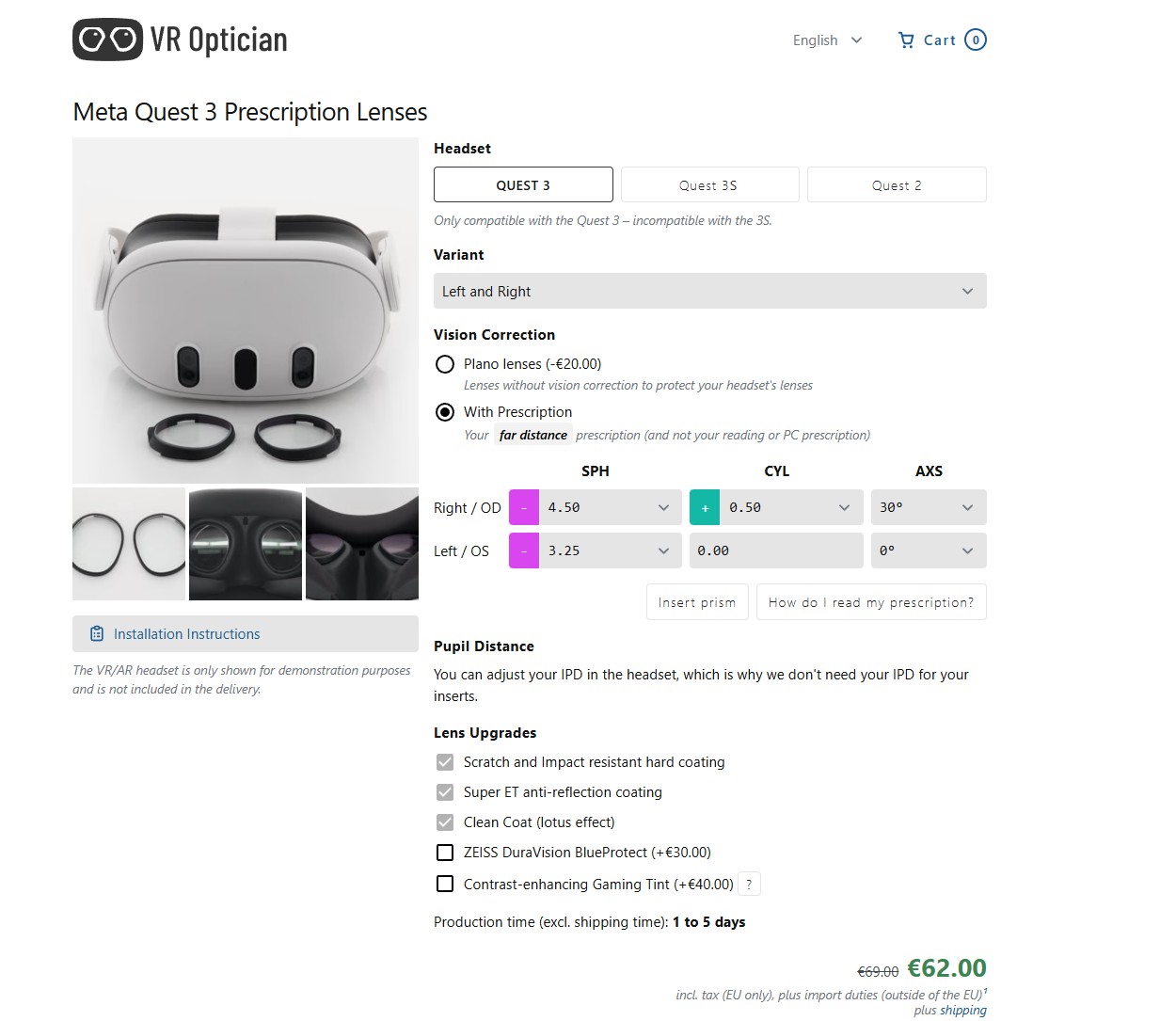Viewport: 1176px width, 1021px height.
Task: Expand the English language selector
Action: pyautogui.click(x=827, y=40)
